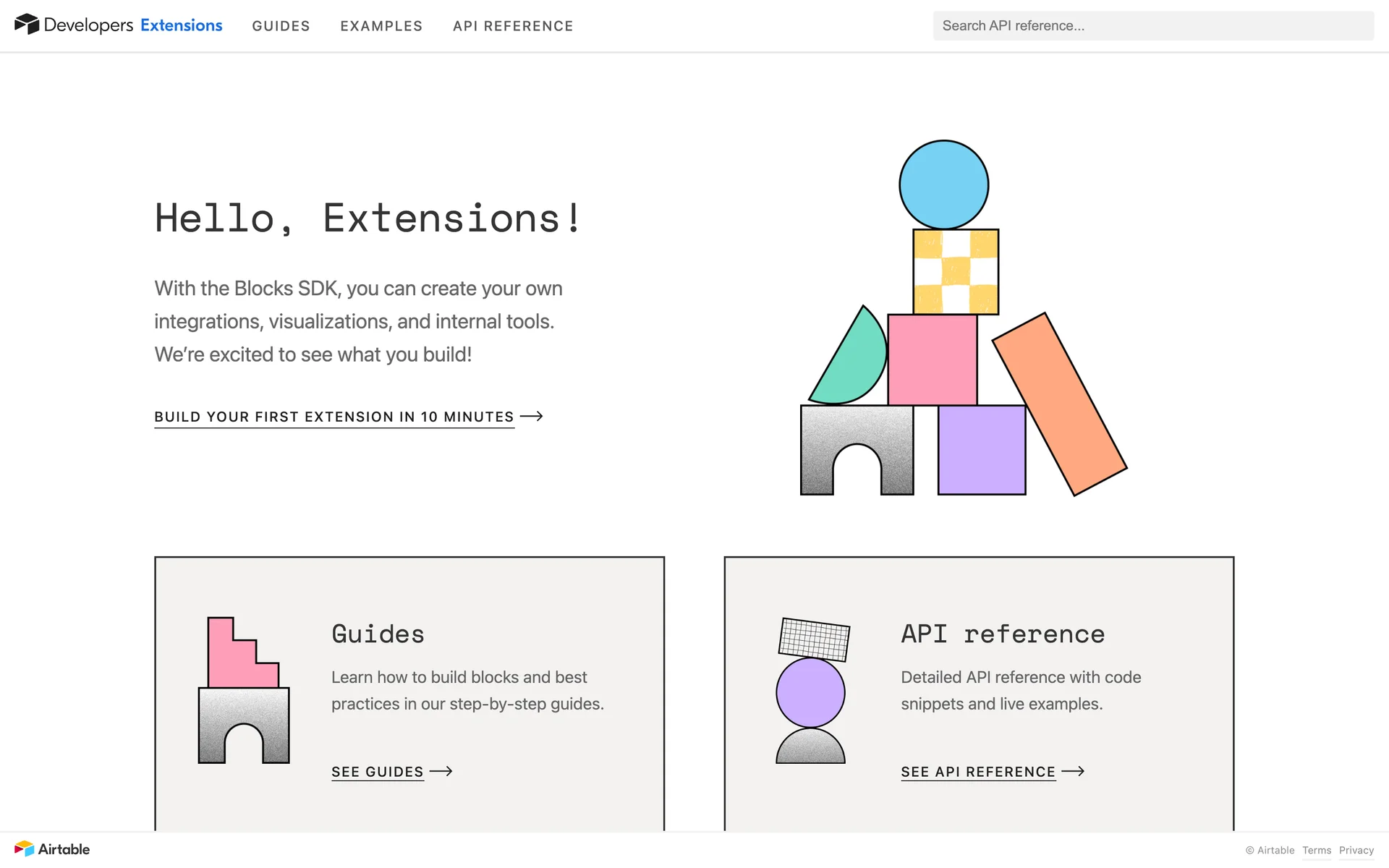Follow the See Guides link
The width and height of the screenshot is (1389, 868).
click(x=377, y=772)
